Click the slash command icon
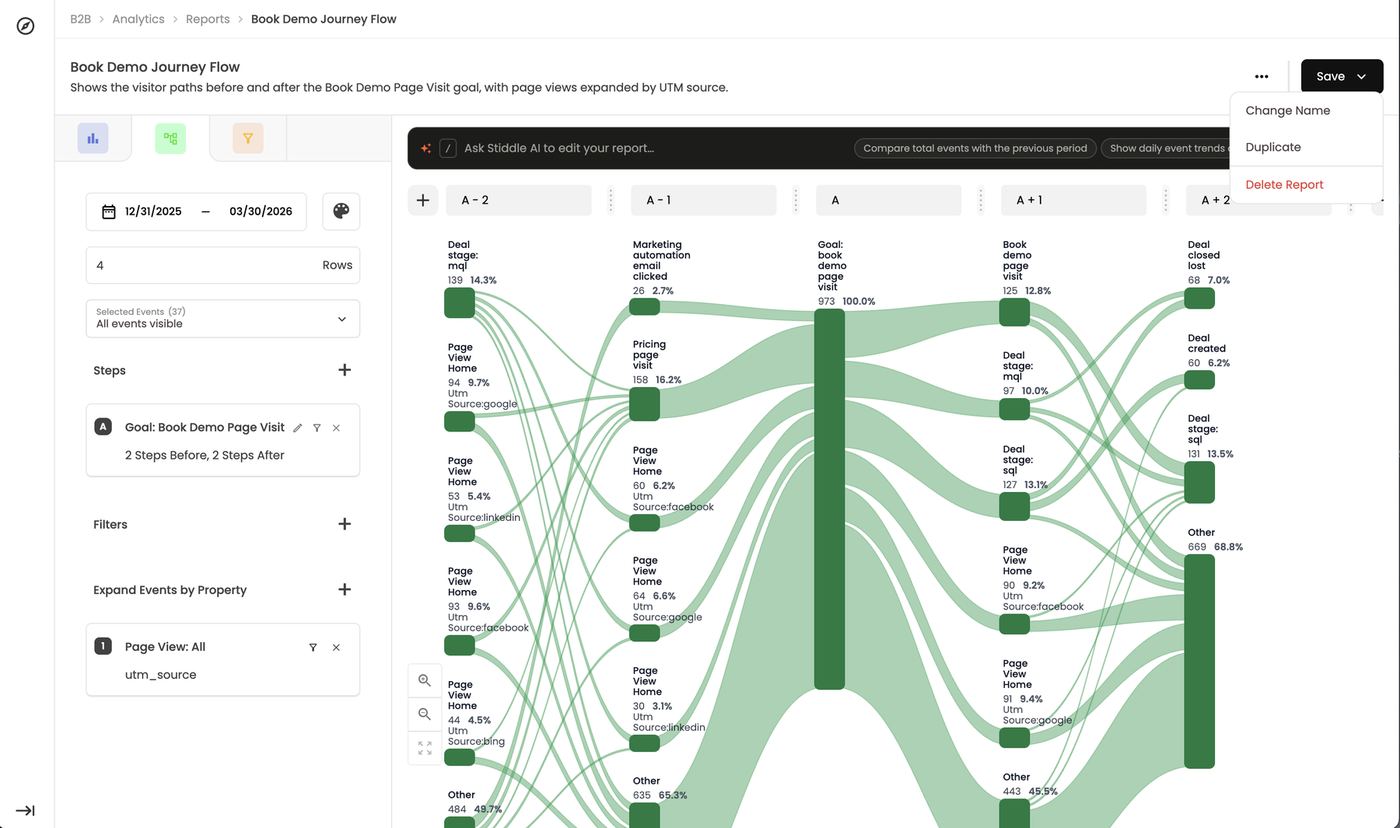 (448, 148)
